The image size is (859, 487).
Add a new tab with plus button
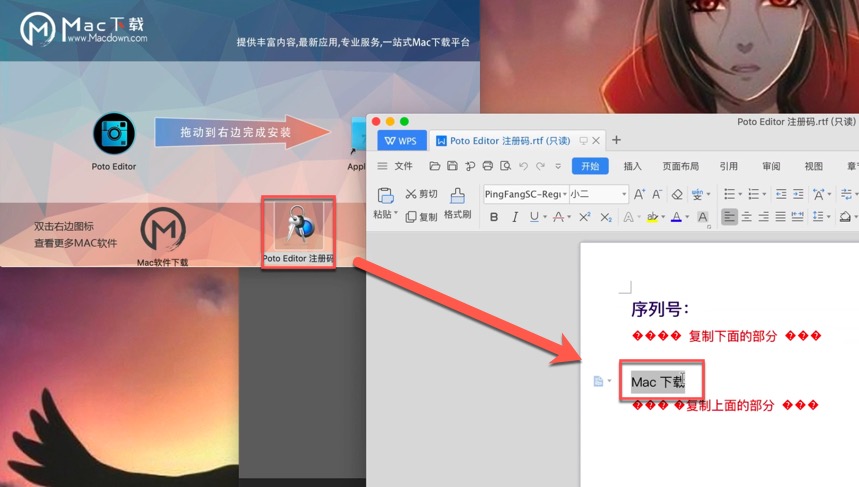[x=616, y=140]
